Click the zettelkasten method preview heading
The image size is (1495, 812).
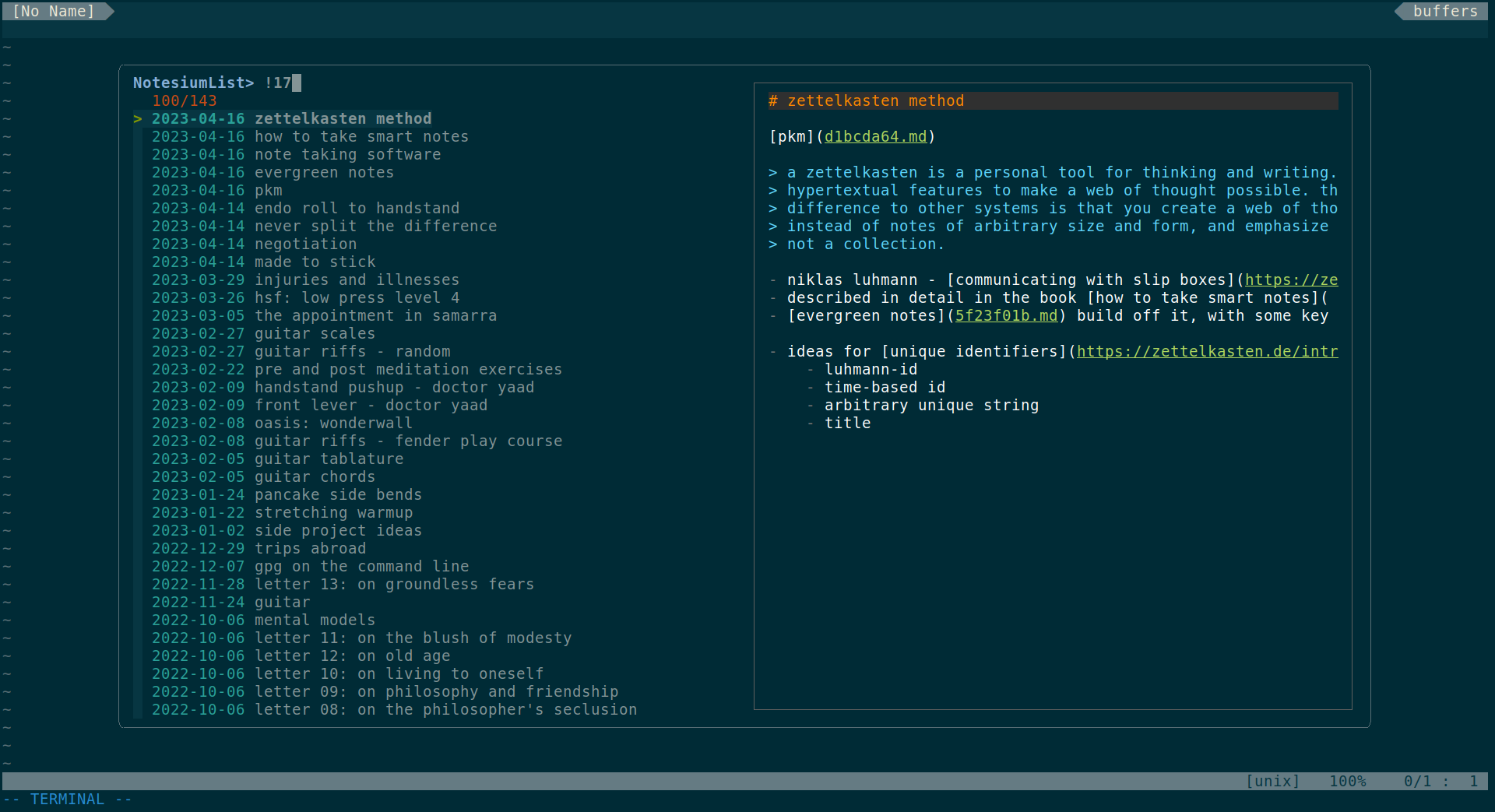tap(865, 100)
